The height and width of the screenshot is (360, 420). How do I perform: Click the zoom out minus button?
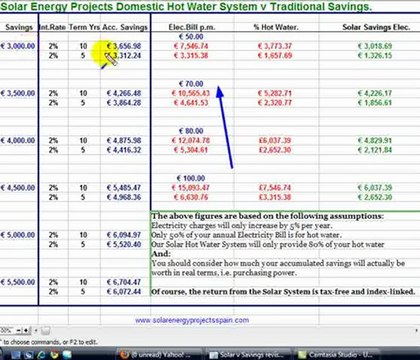[19, 331]
